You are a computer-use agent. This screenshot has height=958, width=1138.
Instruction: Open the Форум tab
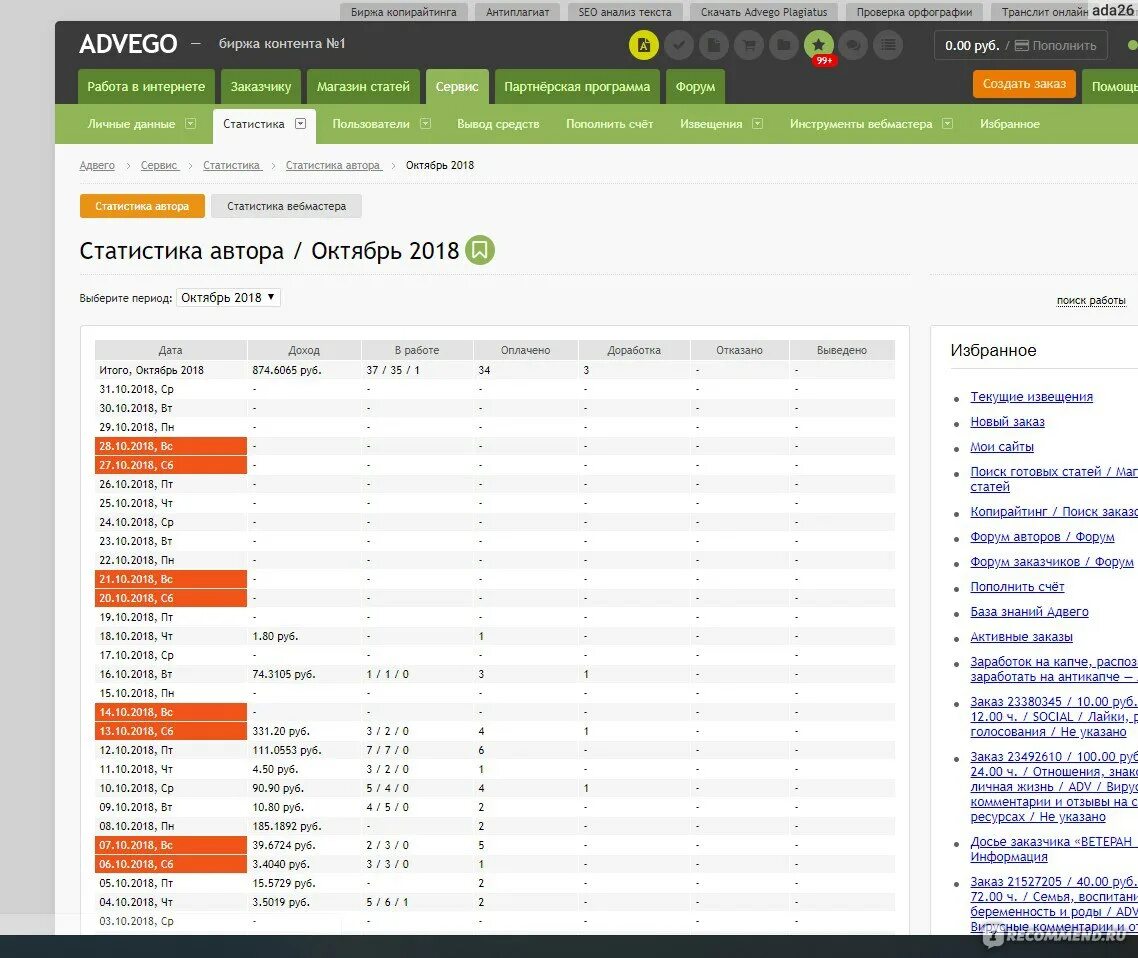click(695, 86)
